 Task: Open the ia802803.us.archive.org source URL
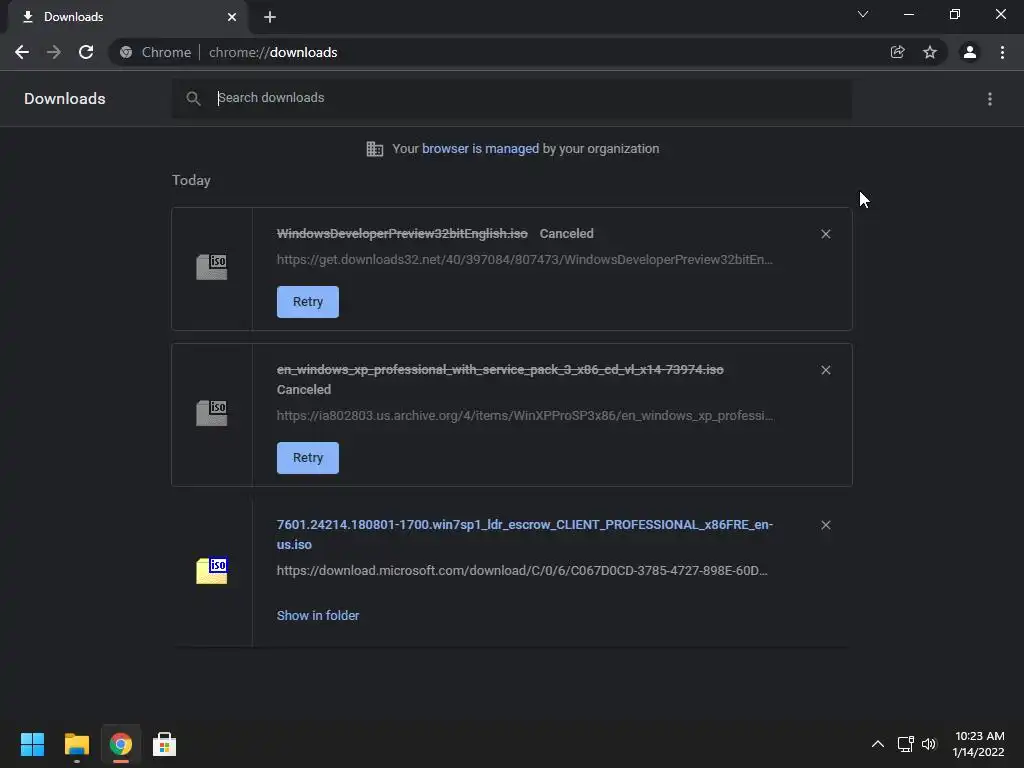[x=525, y=416]
